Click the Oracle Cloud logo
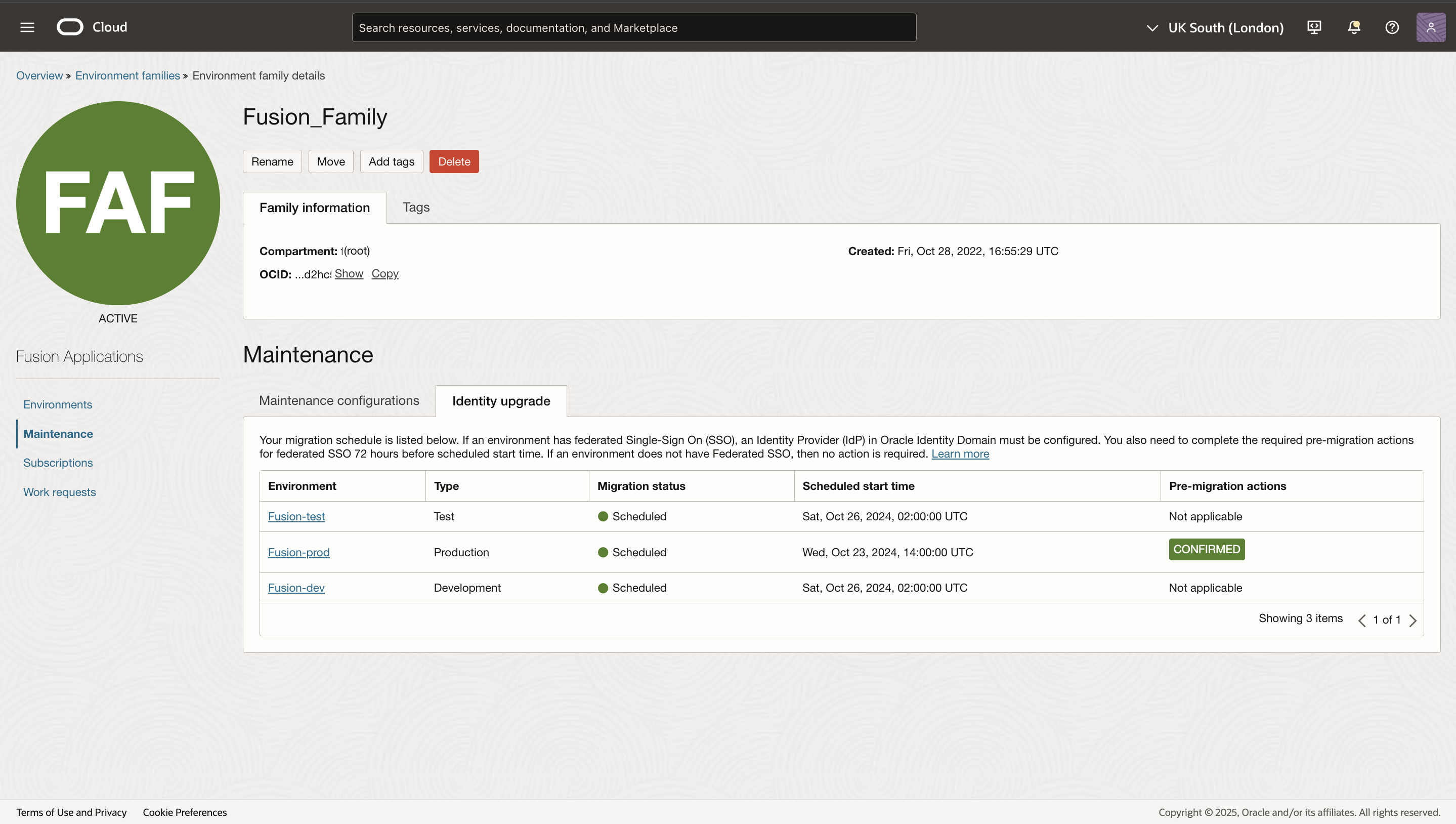This screenshot has width=1456, height=824. 92,27
